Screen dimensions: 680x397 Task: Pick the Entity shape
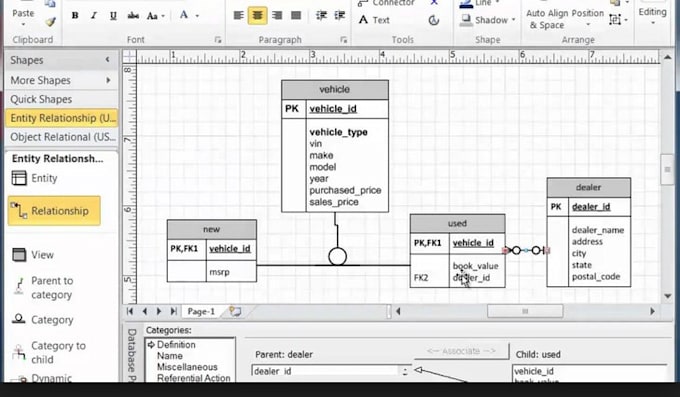(35, 178)
